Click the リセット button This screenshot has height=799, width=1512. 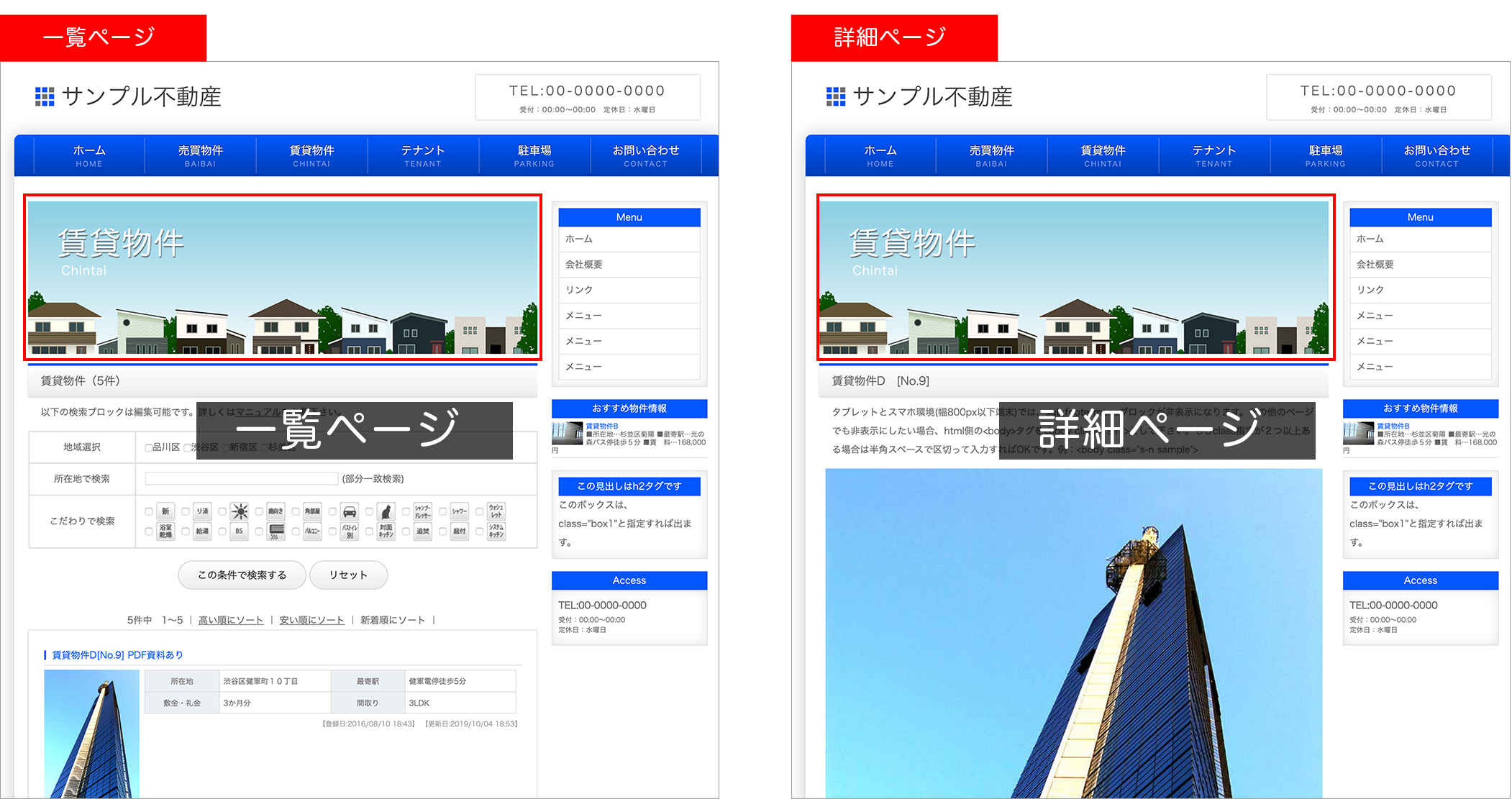(x=349, y=575)
